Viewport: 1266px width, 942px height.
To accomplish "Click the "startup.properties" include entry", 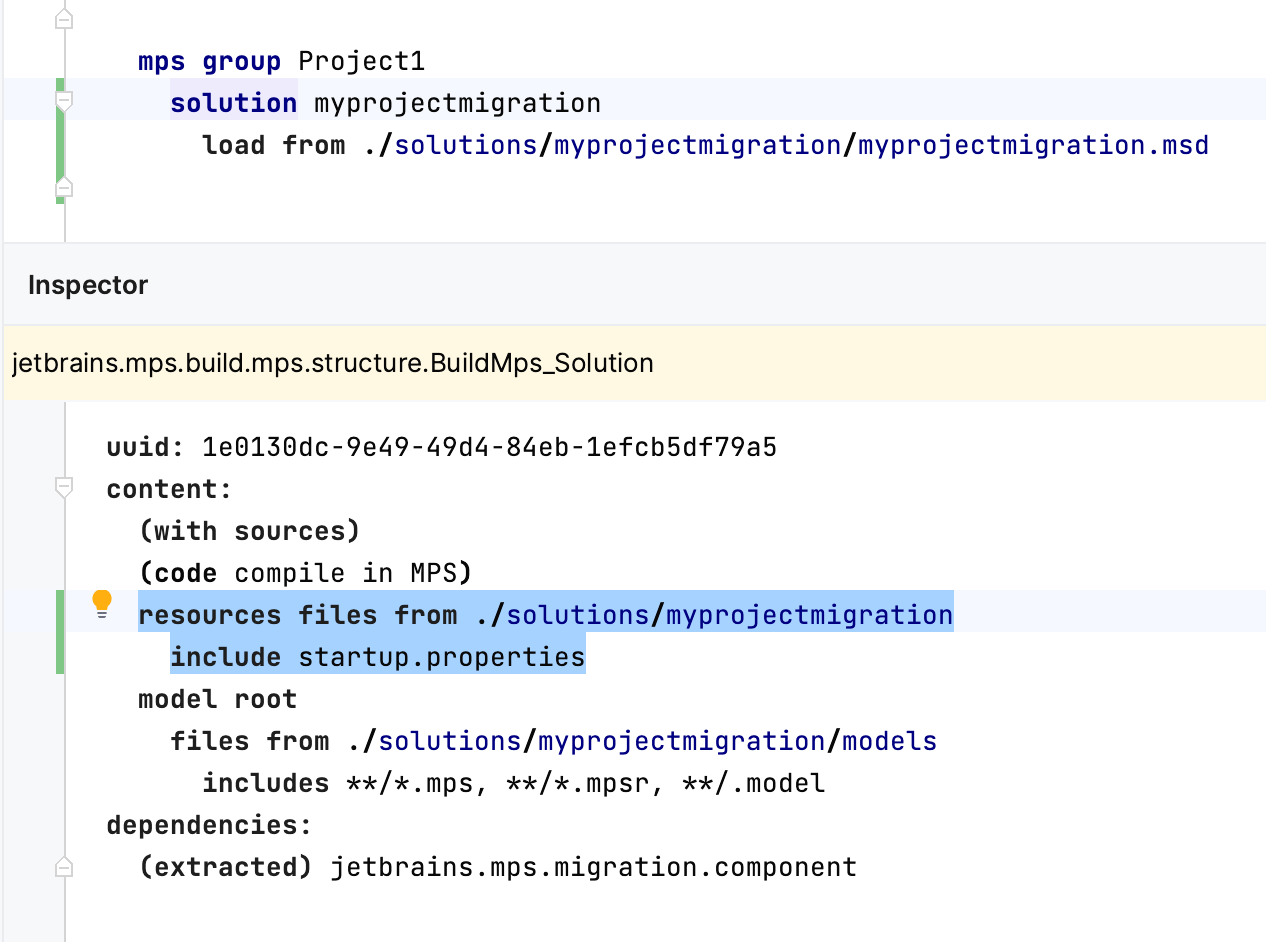I will (440, 657).
